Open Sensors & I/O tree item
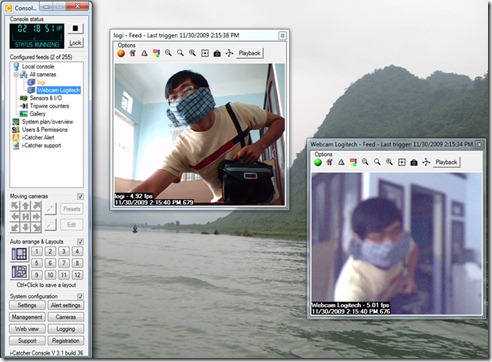Image resolution: width=492 pixels, height=362 pixels. point(46,98)
